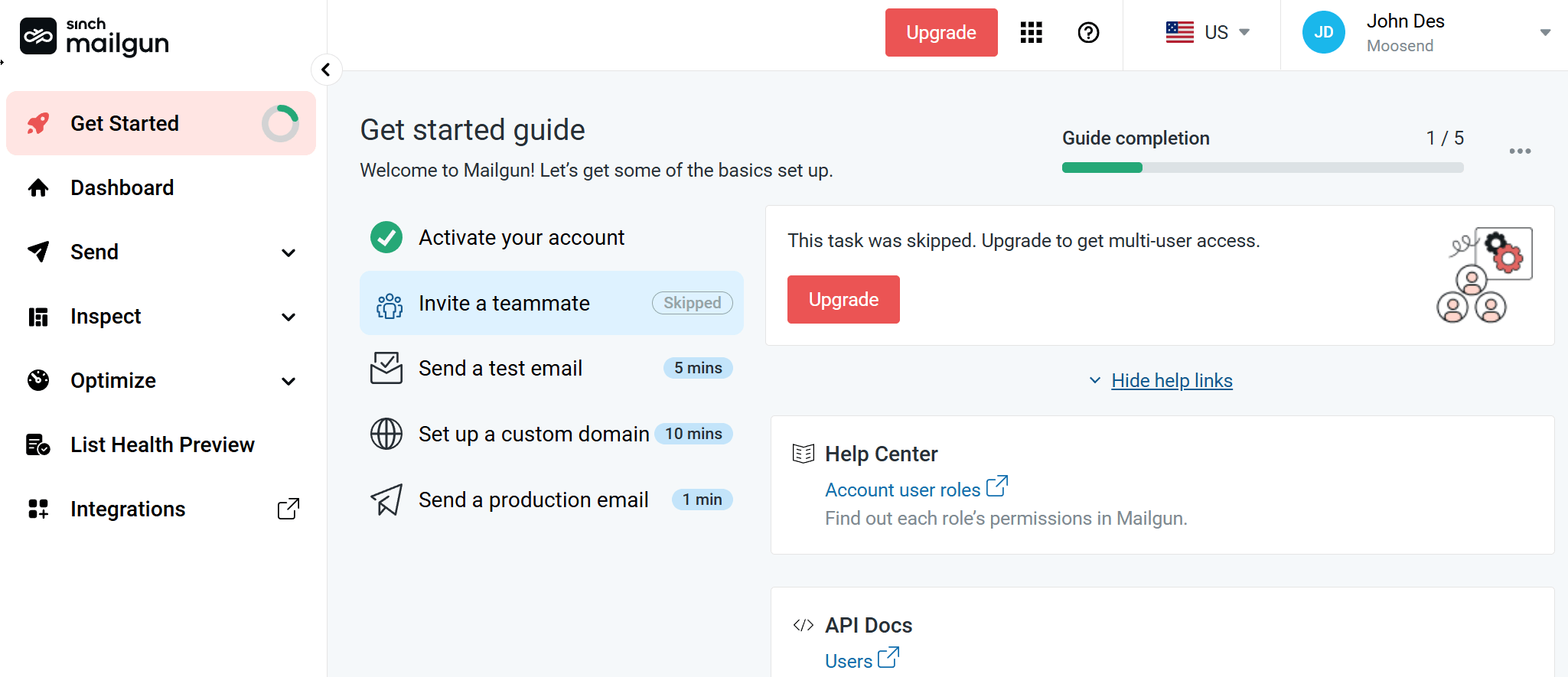Click the 1 min badge
This screenshot has height=677, width=1568.
(x=702, y=500)
